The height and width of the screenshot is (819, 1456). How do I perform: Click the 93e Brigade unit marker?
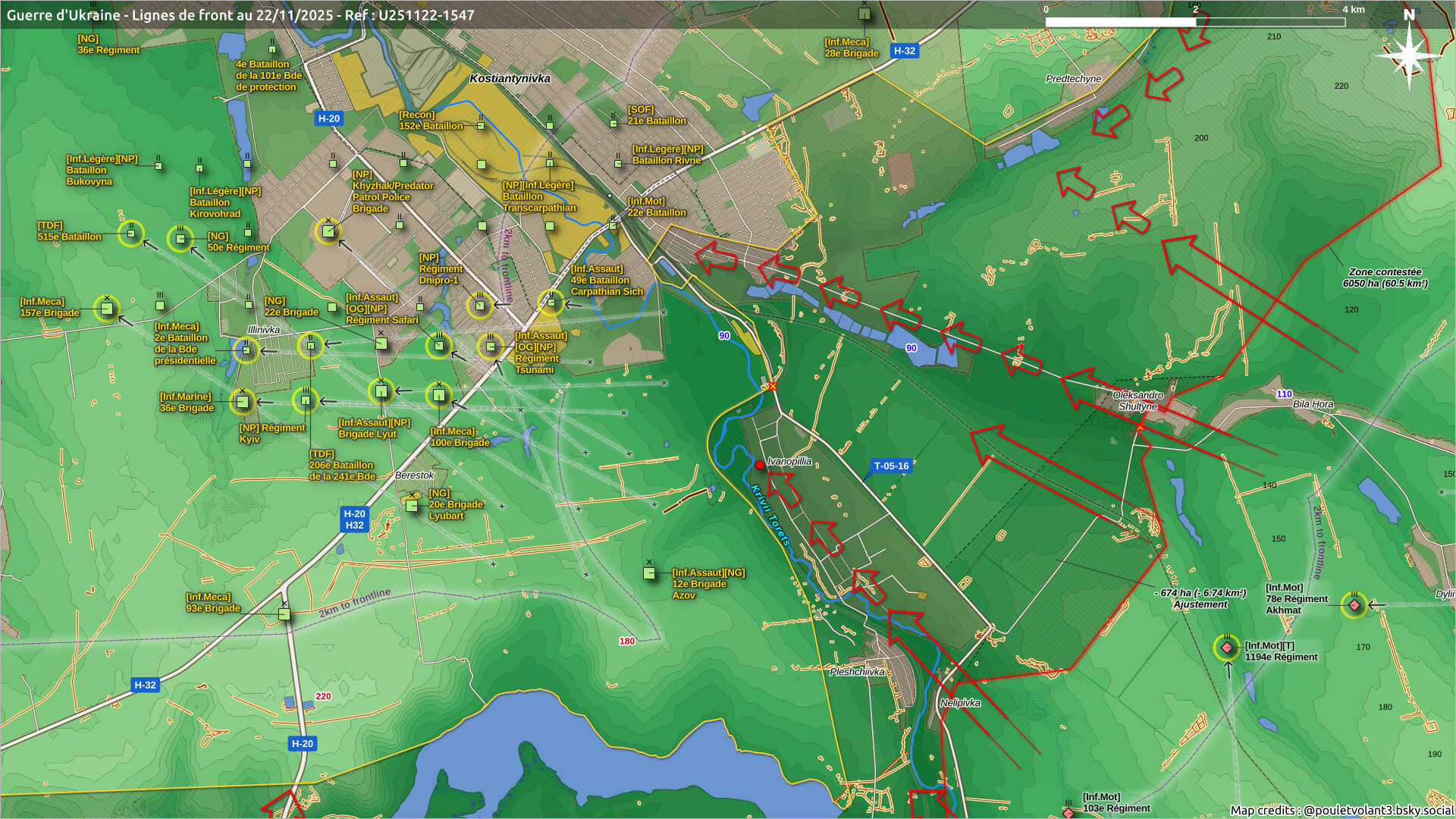click(284, 613)
